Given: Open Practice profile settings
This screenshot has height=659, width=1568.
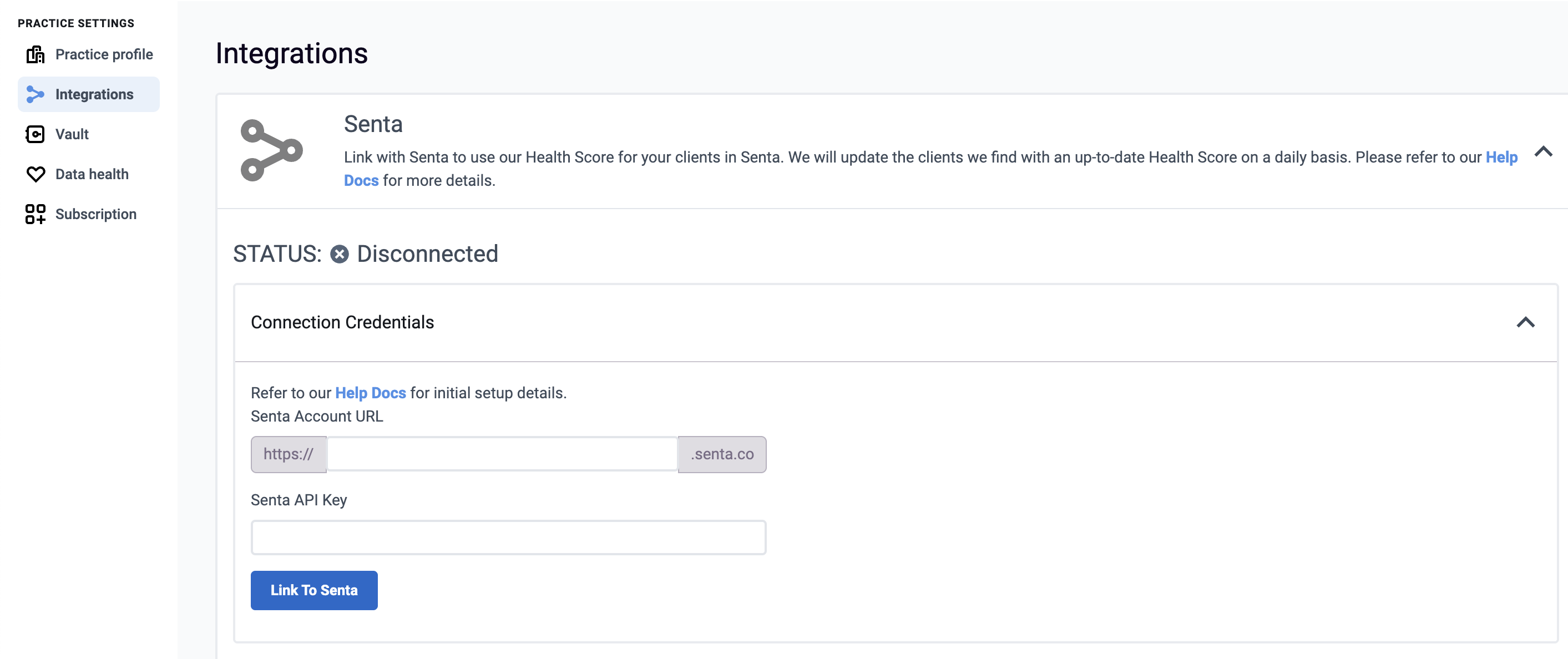Looking at the screenshot, I should 89,55.
